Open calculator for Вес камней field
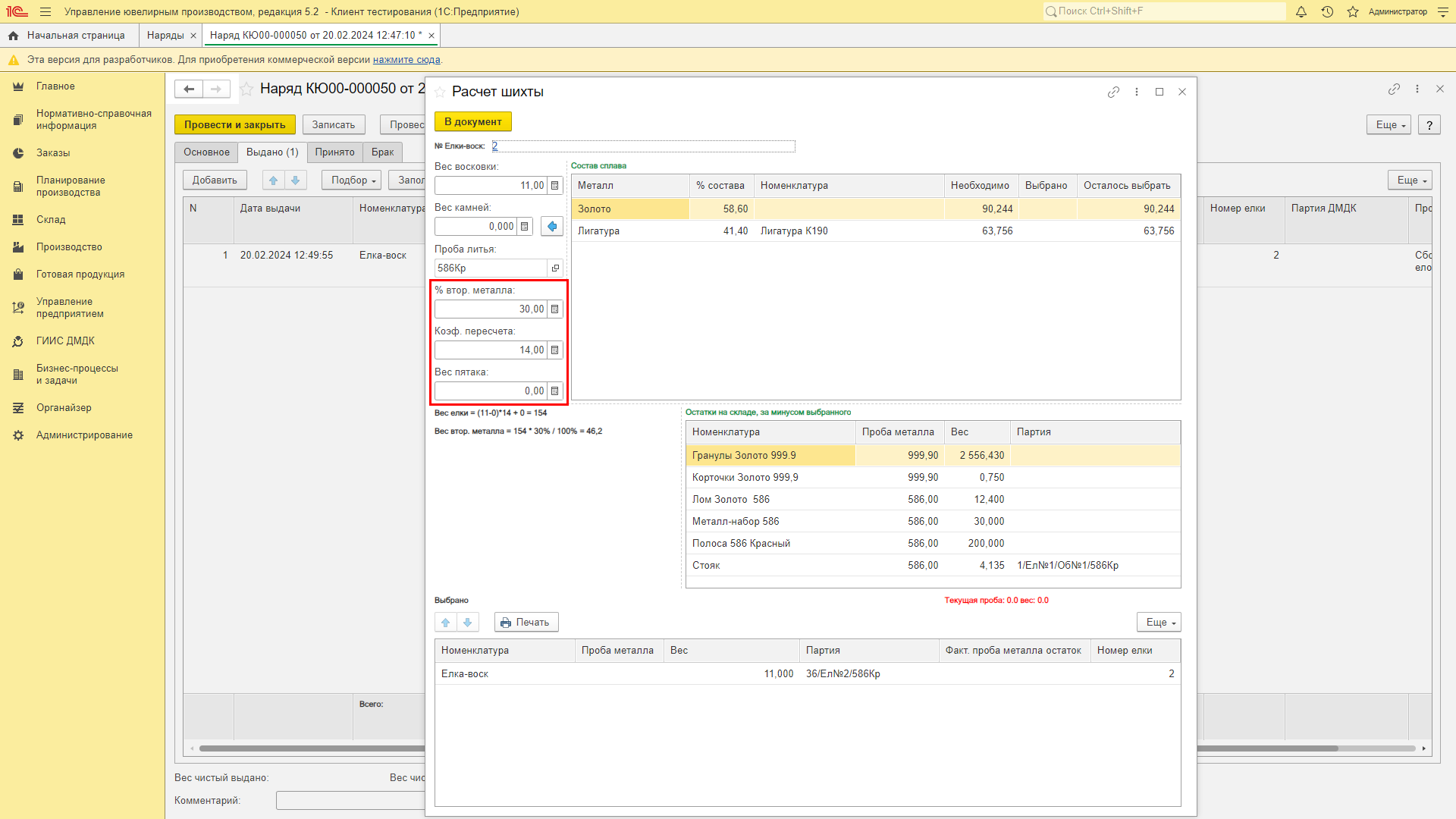Image resolution: width=1456 pixels, height=819 pixels. (525, 227)
